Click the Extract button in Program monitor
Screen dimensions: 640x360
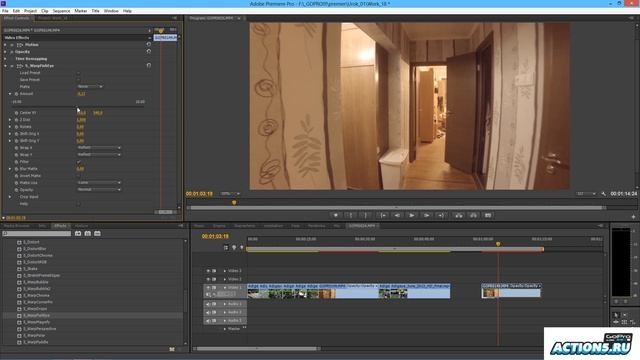[x=473, y=216]
